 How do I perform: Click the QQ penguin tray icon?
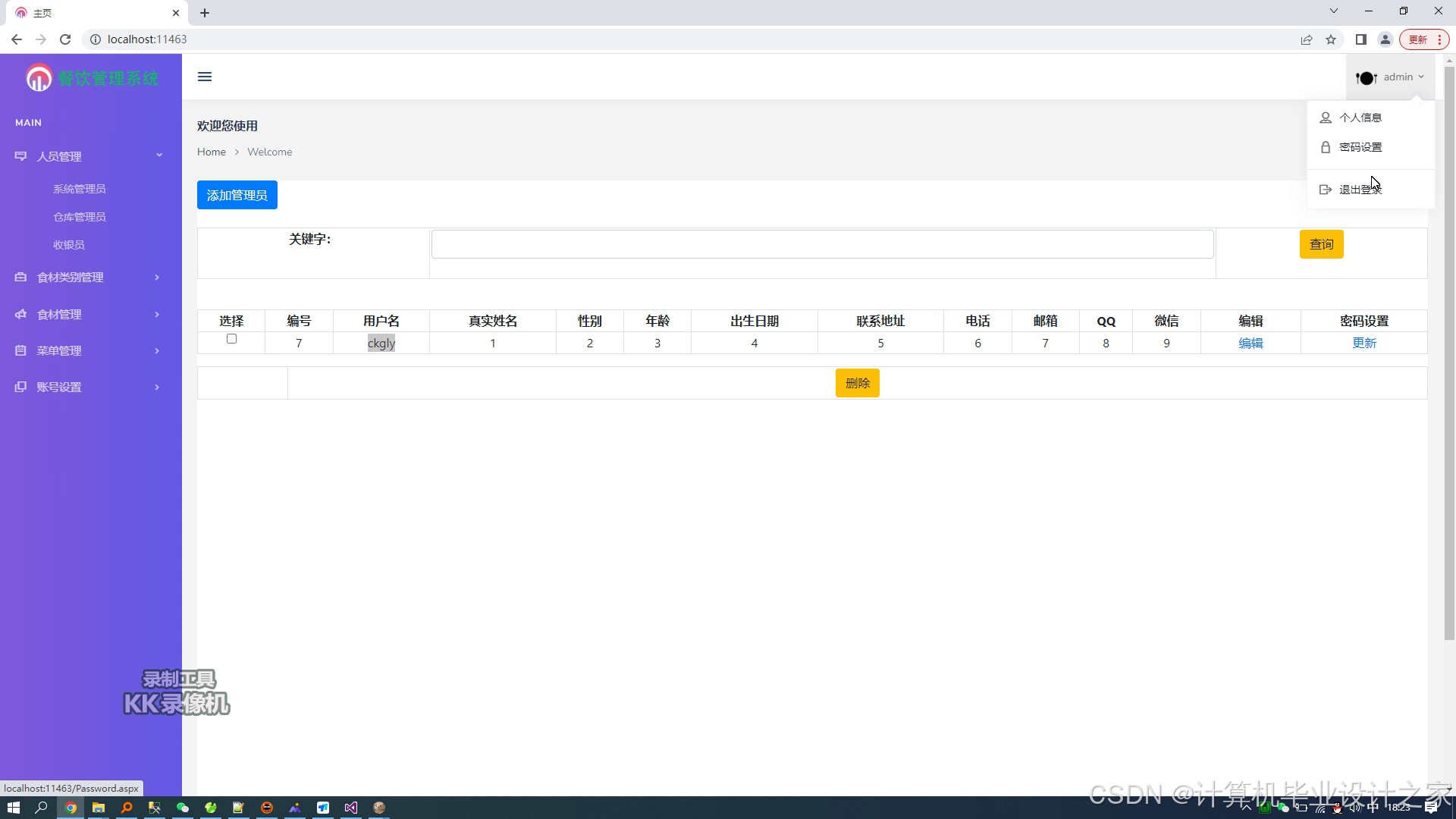tap(1338, 808)
